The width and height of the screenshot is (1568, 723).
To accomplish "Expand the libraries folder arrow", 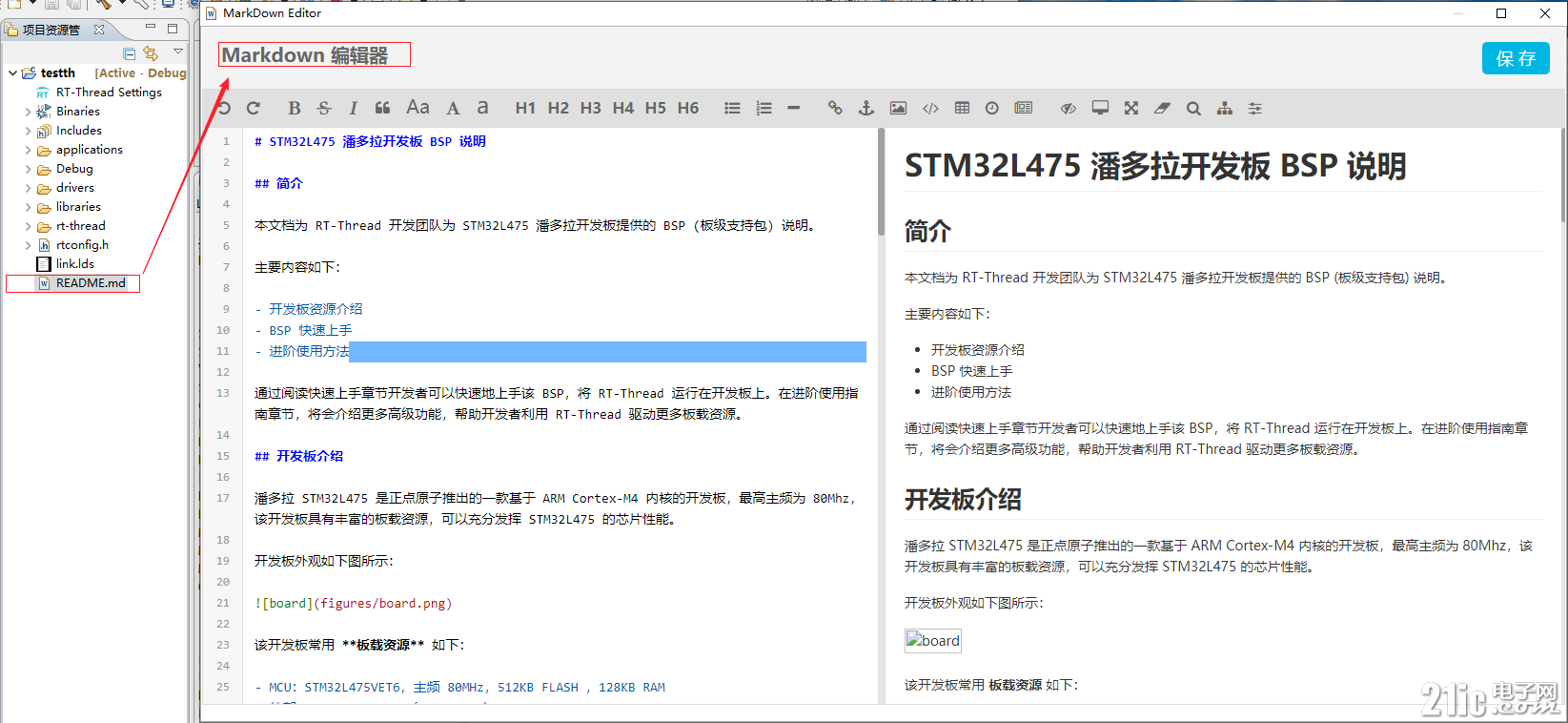I will coord(28,207).
